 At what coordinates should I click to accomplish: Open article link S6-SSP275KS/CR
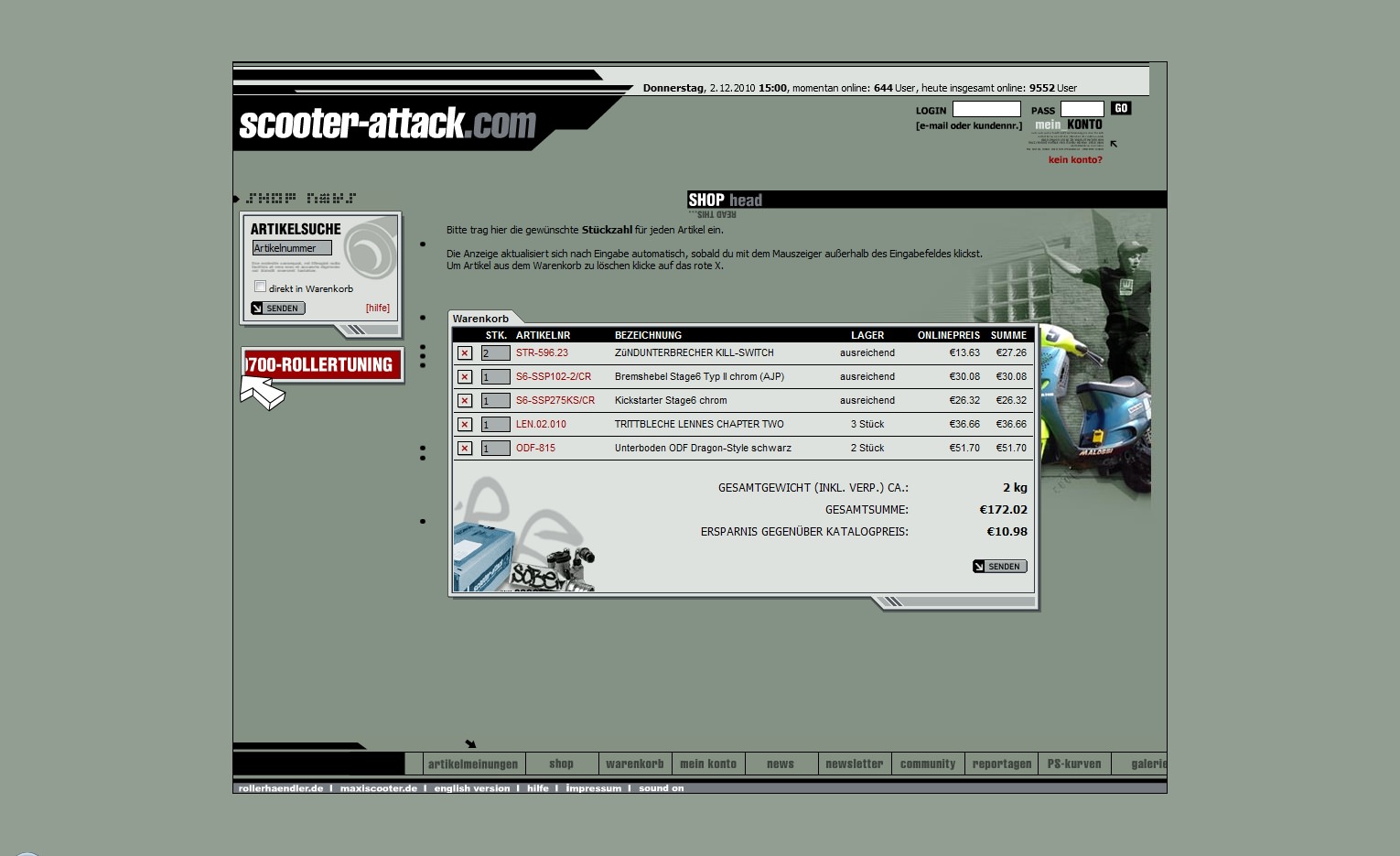point(555,401)
